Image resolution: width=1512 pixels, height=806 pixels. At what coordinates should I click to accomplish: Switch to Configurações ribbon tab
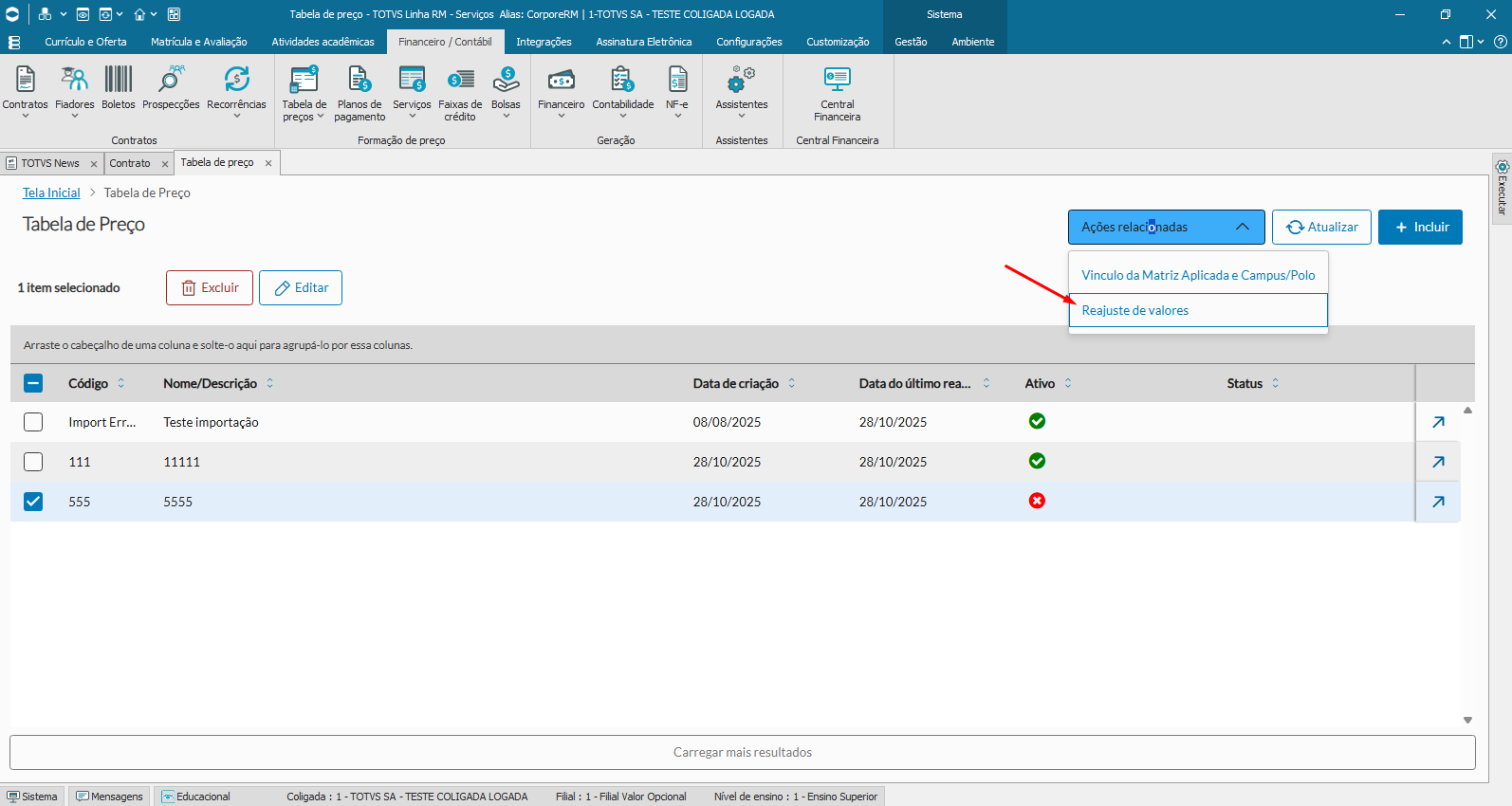pyautogui.click(x=749, y=42)
